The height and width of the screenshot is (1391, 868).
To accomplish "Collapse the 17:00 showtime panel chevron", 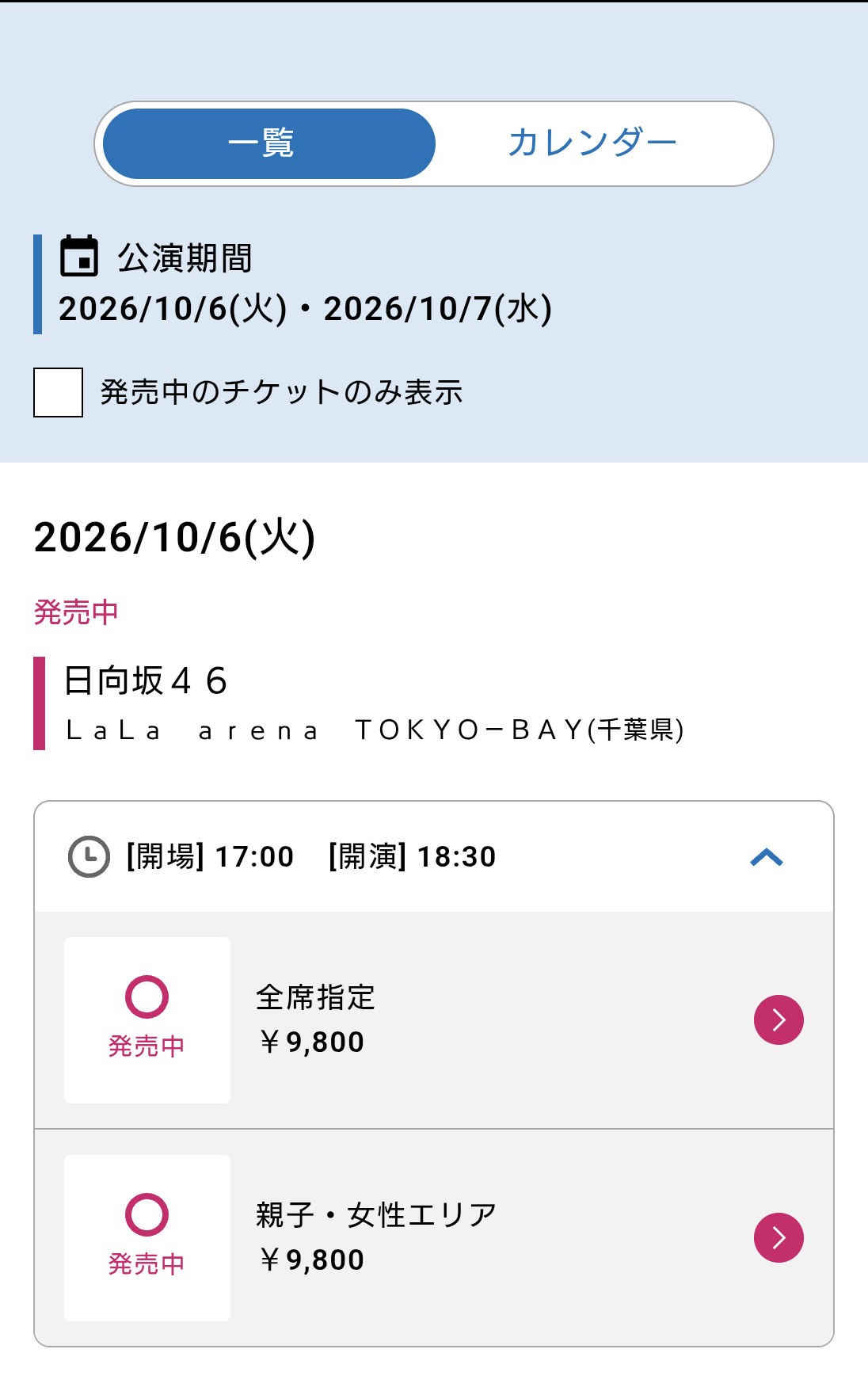I will pos(766,857).
